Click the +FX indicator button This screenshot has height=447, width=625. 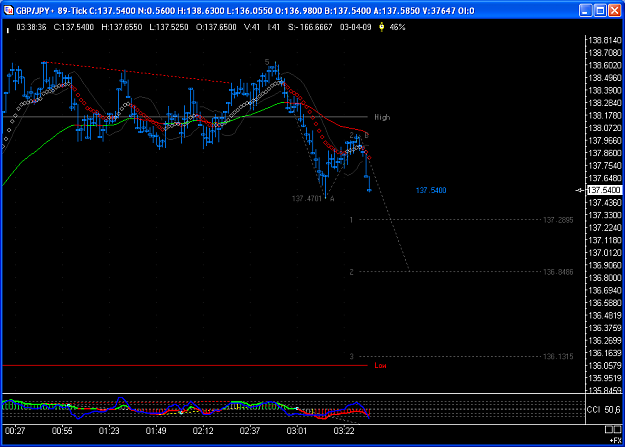click(x=616, y=440)
